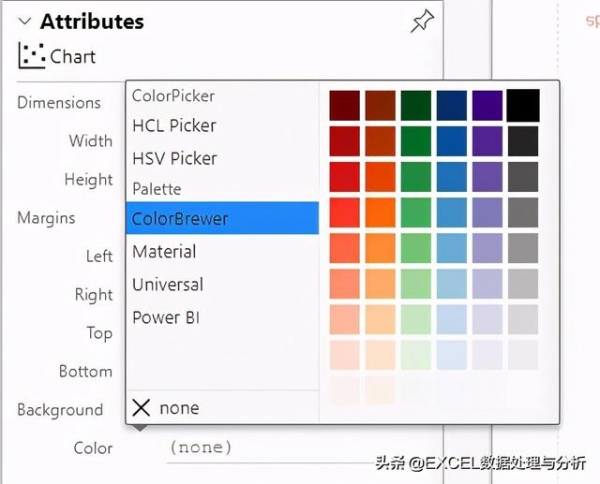
Task: Click the Background Color (none) field
Action: [200, 447]
